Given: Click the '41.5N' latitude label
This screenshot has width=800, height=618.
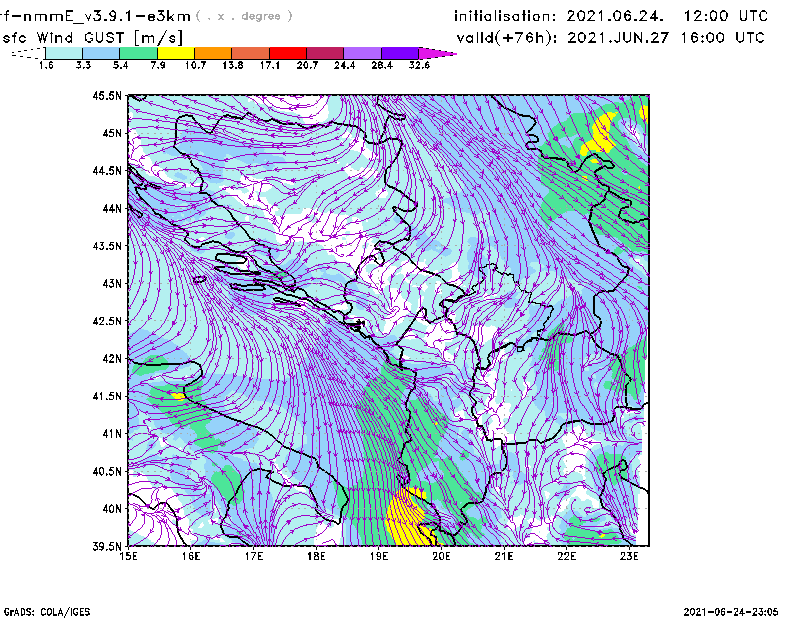Looking at the screenshot, I should [107, 396].
